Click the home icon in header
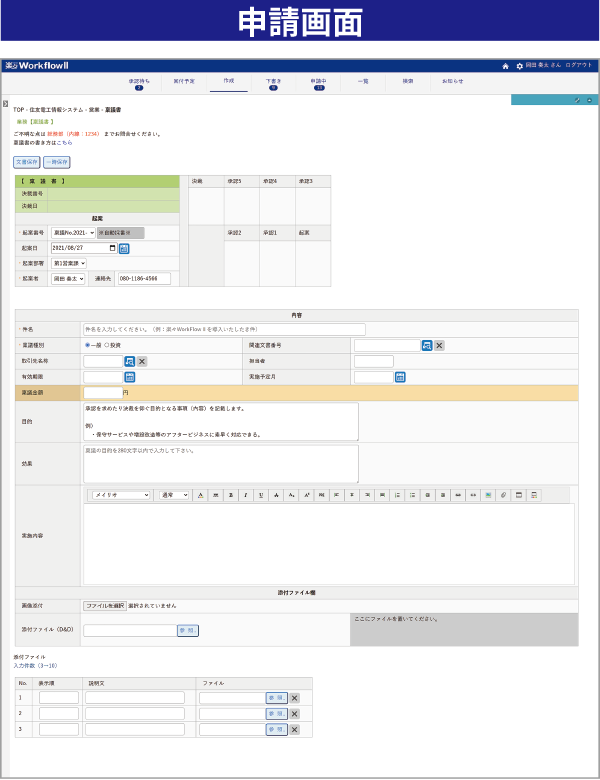The height and width of the screenshot is (780, 600). (x=506, y=66)
